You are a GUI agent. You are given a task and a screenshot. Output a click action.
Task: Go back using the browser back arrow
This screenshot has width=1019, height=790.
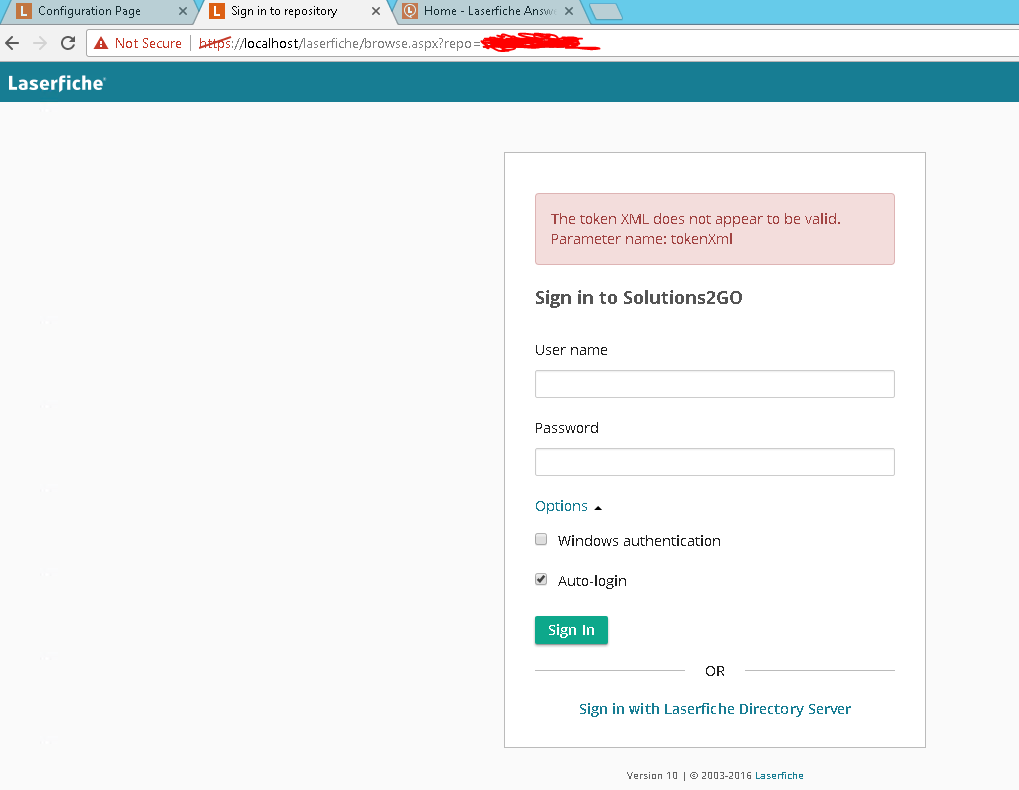12,44
